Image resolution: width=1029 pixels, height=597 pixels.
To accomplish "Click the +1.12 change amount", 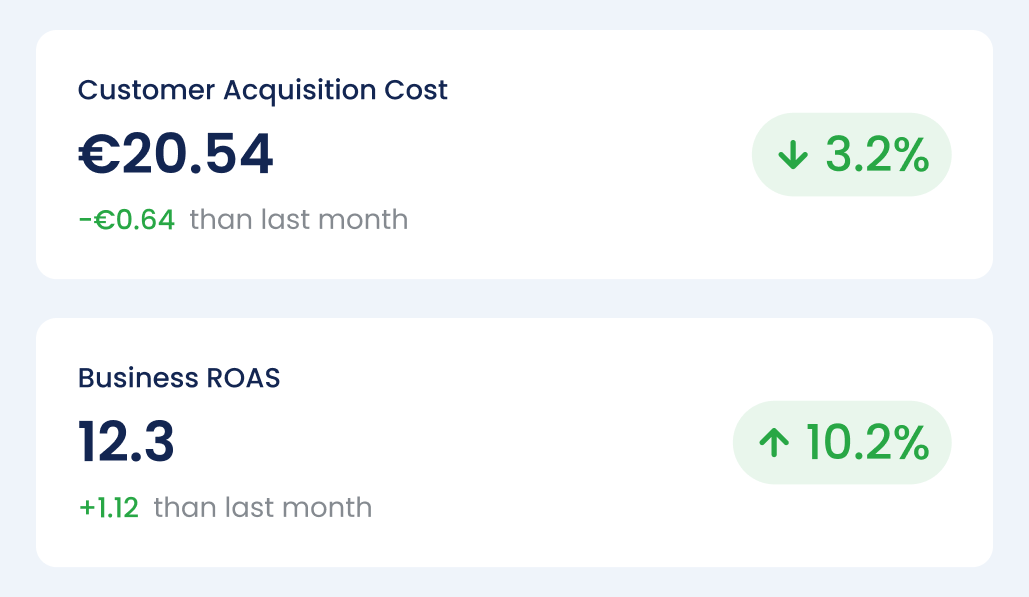I will click(x=109, y=507).
